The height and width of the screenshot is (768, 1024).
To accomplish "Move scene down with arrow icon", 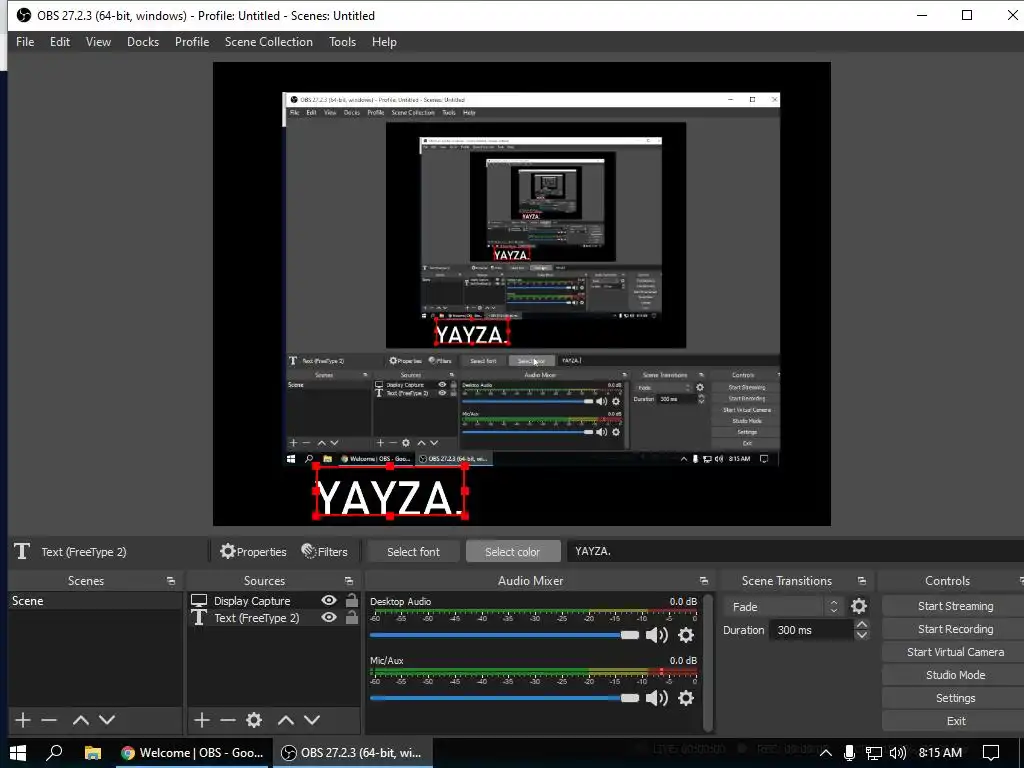I will tap(107, 720).
